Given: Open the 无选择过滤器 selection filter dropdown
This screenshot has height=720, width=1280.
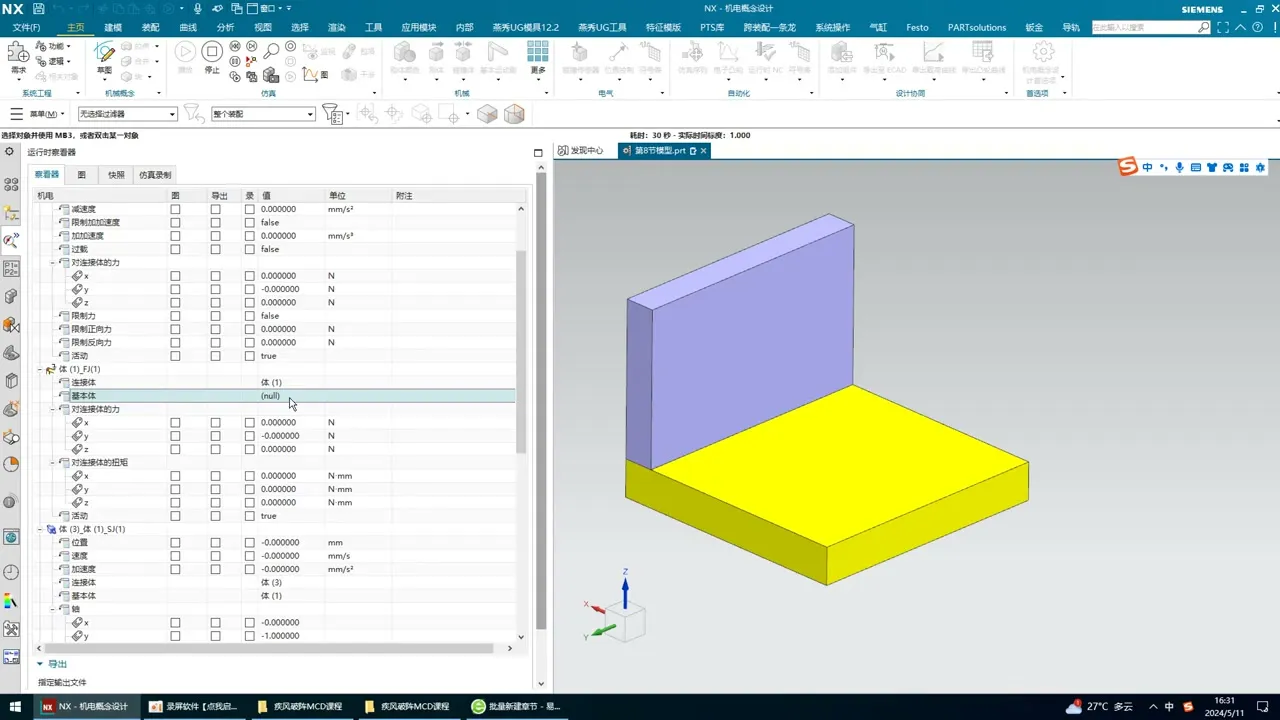Looking at the screenshot, I should 172,114.
